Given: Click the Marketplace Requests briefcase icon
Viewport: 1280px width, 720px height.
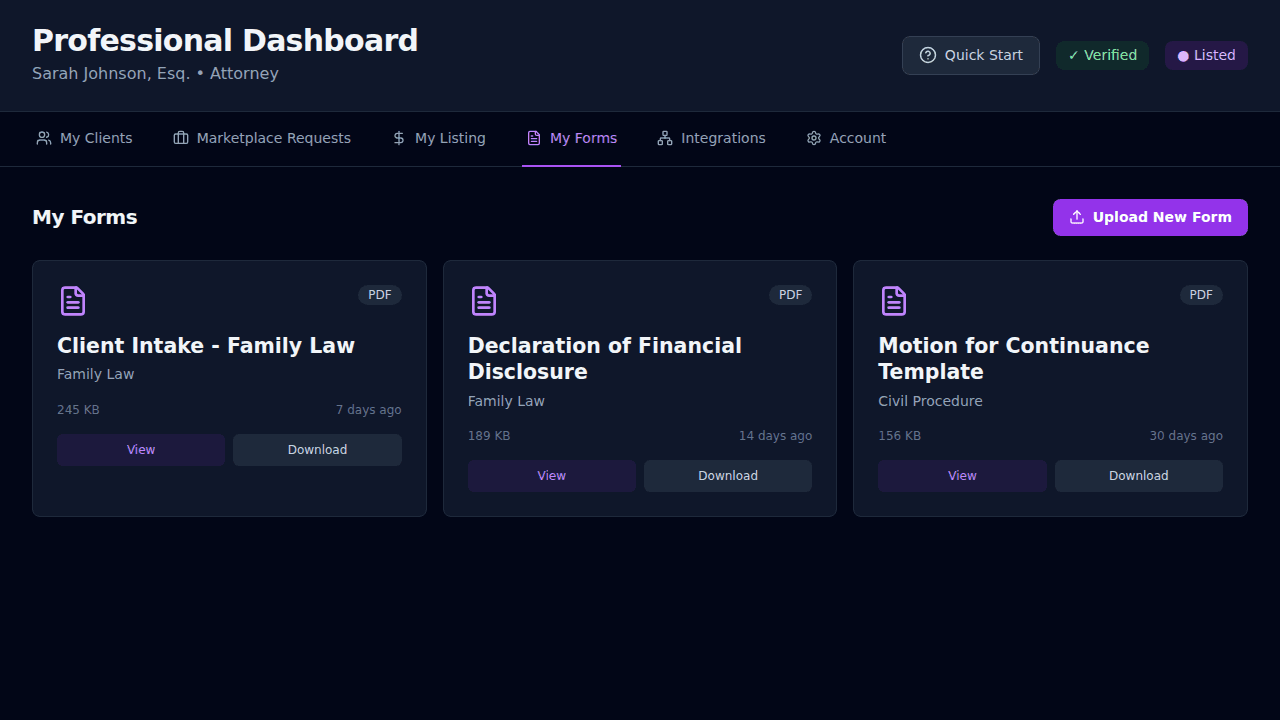Looking at the screenshot, I should [x=181, y=138].
